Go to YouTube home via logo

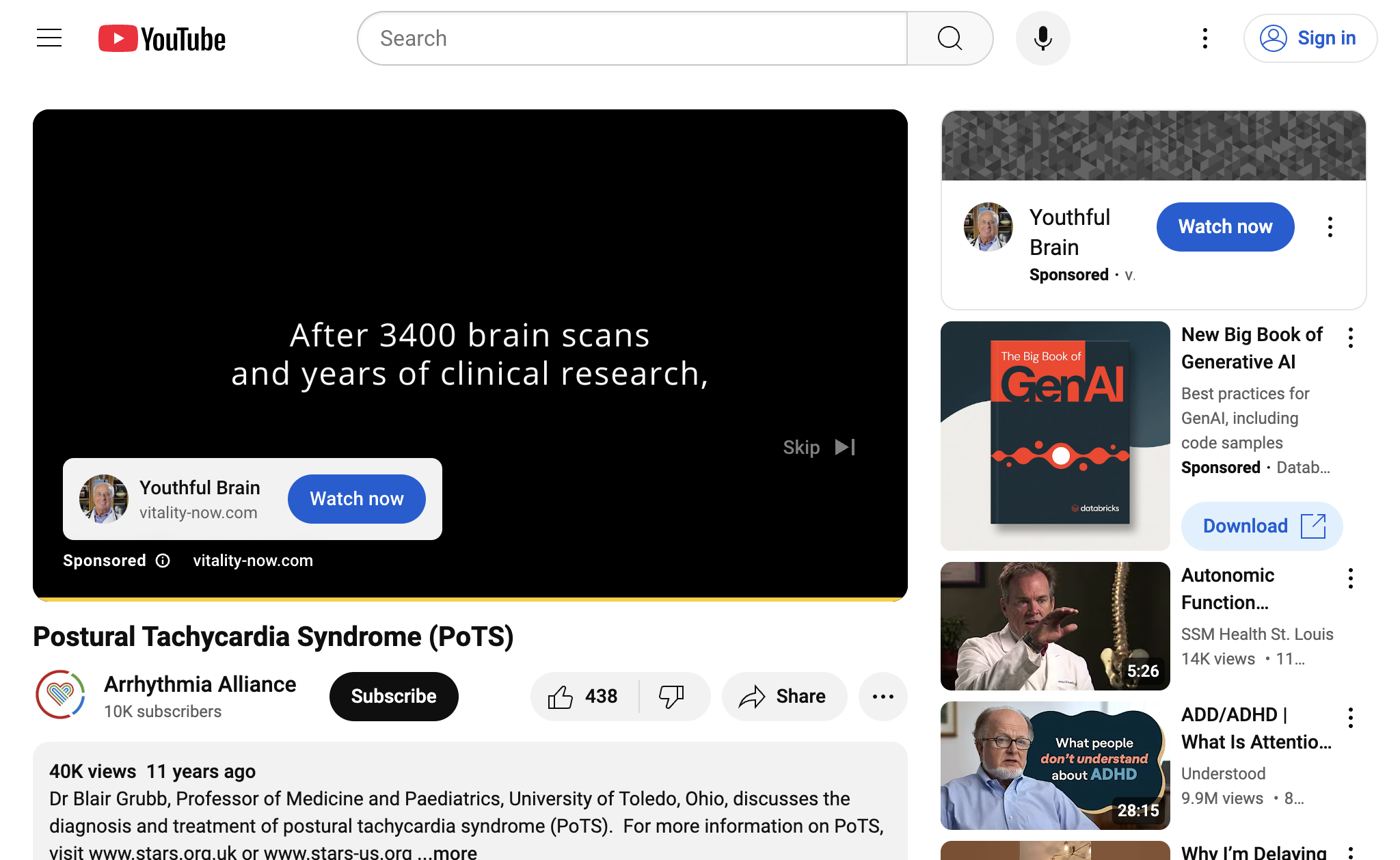[162, 39]
